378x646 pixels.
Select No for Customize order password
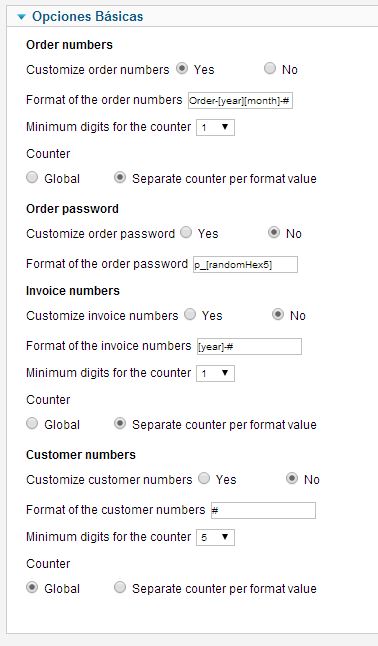(274, 232)
